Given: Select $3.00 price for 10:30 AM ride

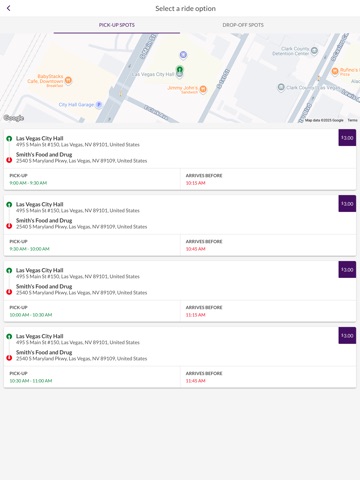Looking at the screenshot, I should [x=347, y=336].
